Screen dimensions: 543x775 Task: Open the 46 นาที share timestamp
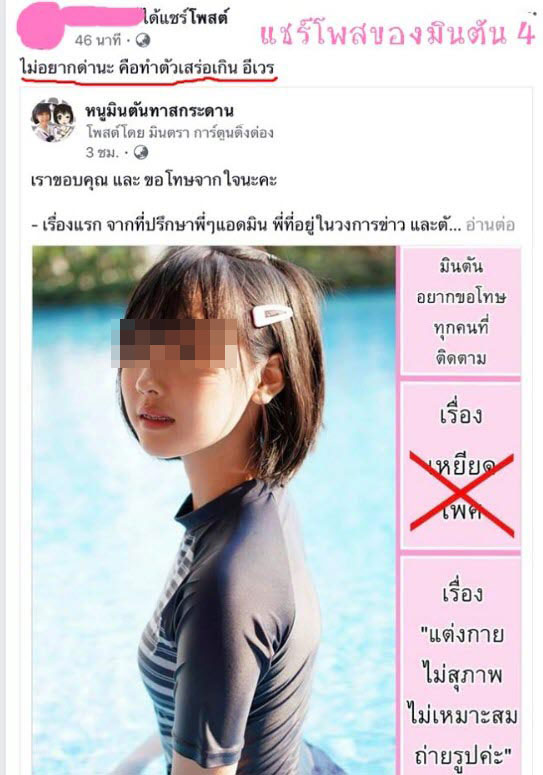[98, 40]
